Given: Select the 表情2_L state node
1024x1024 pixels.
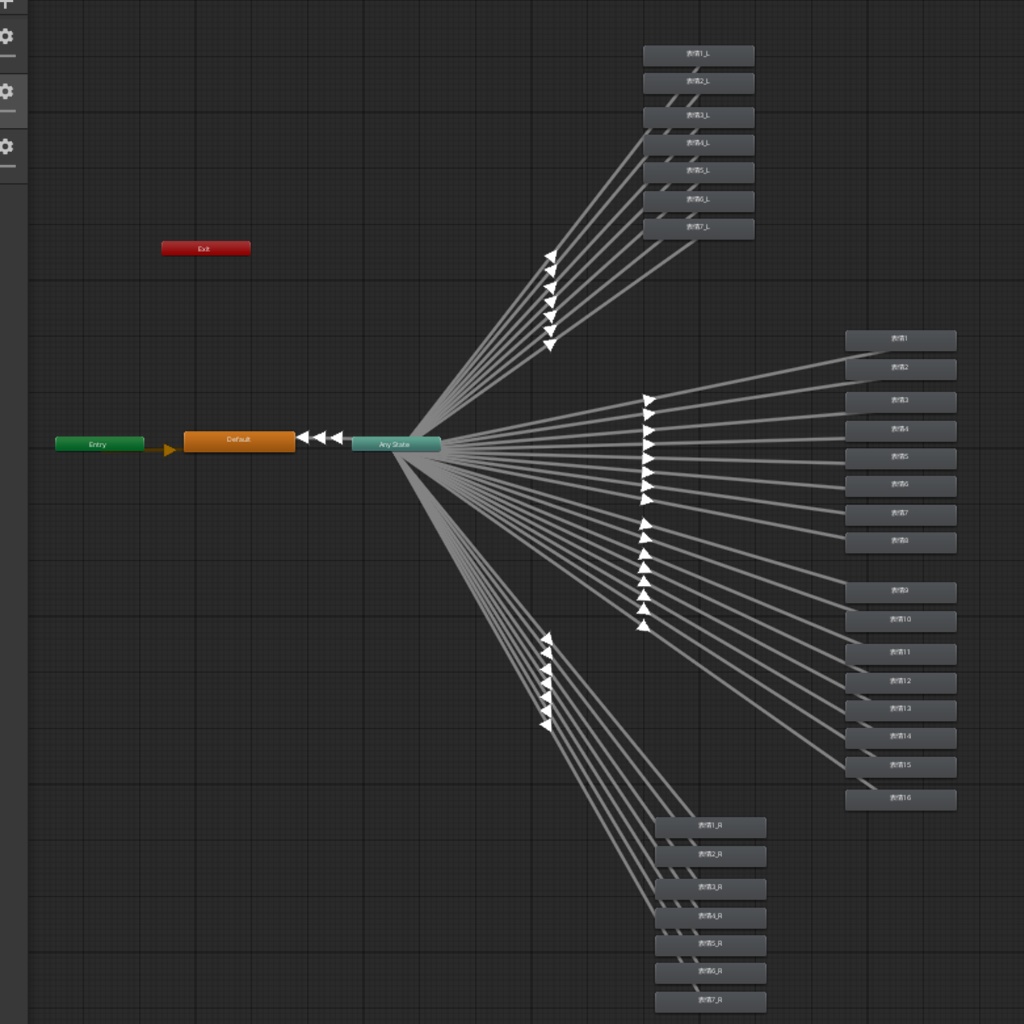Looking at the screenshot, I should (698, 84).
